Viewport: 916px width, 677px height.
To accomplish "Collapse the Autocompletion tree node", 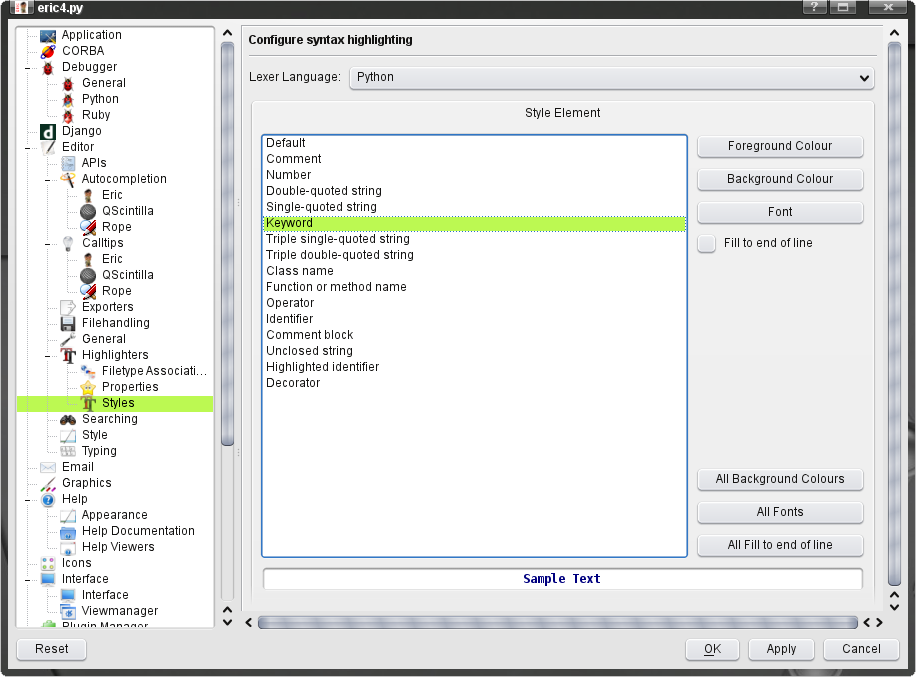I will [47, 179].
